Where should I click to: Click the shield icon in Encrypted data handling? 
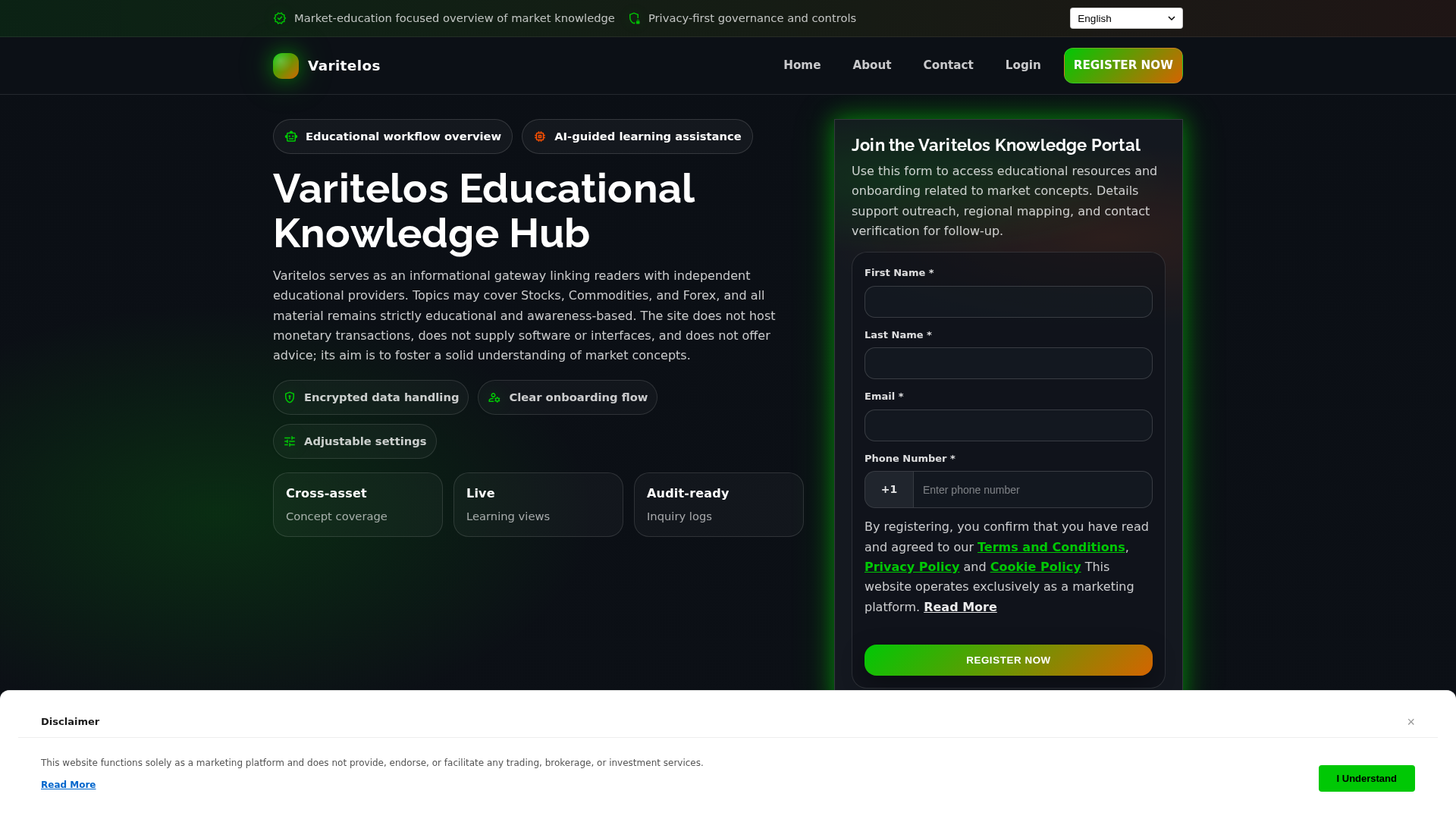(290, 397)
